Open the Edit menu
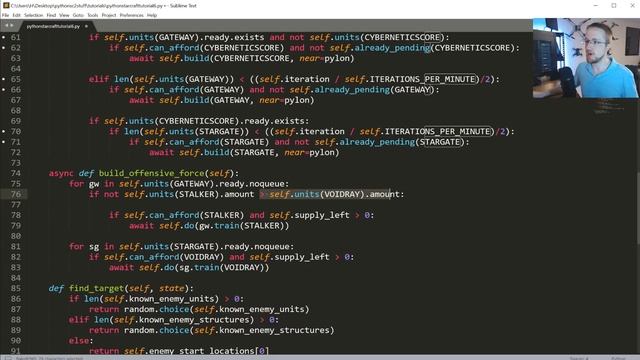Image resolution: width=640 pixels, height=360 pixels. [x=16, y=15]
